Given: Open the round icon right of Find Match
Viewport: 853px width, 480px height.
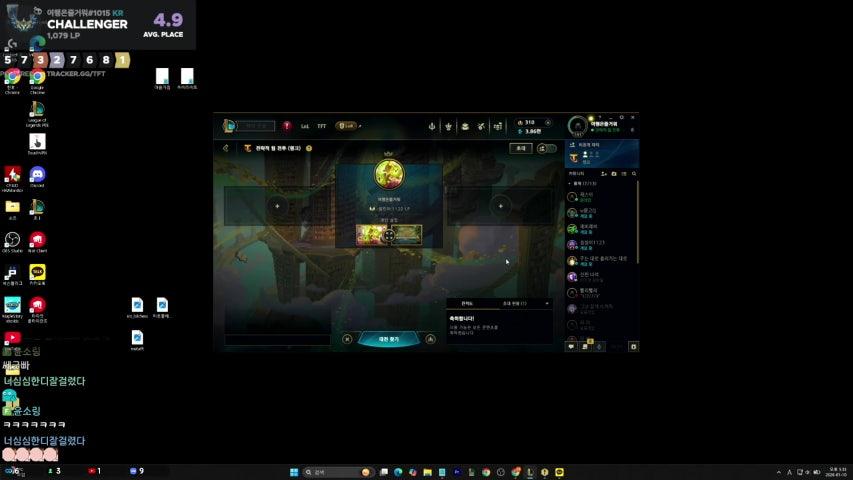Looking at the screenshot, I should pos(430,339).
